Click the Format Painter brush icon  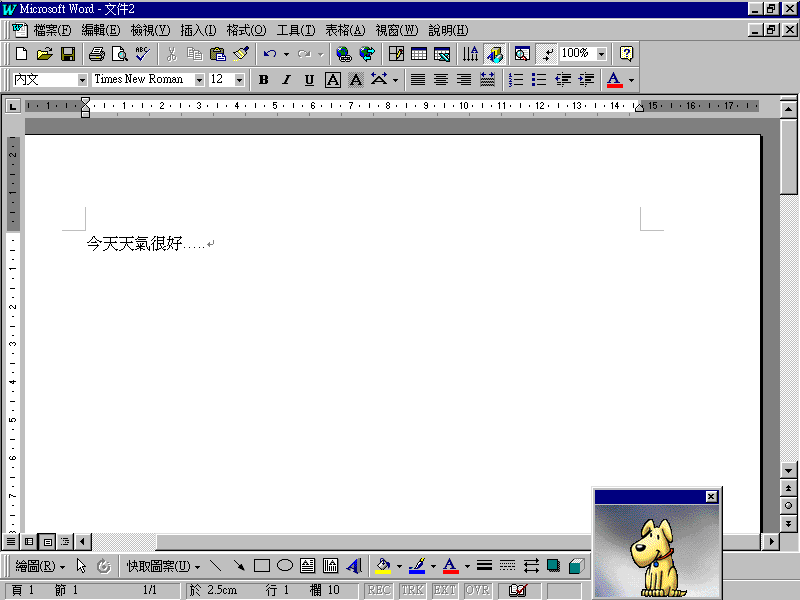[241, 54]
